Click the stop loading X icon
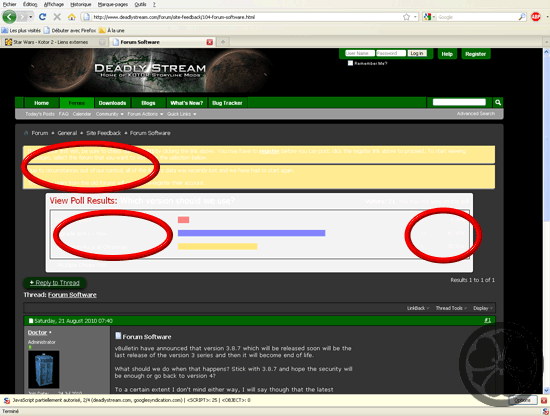550x416 pixels. point(57,16)
